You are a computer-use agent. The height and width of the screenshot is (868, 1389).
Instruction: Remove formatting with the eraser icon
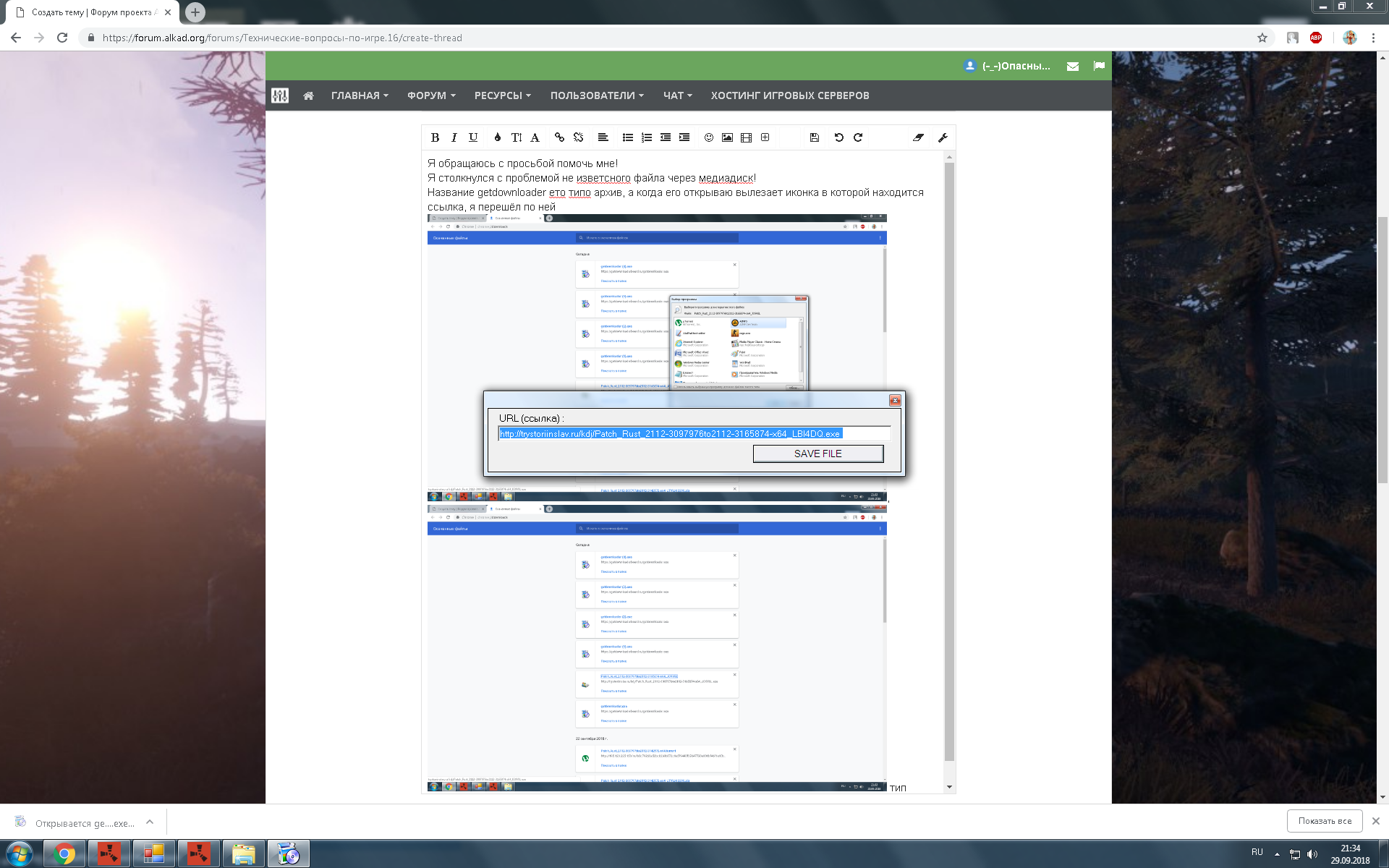[918, 137]
